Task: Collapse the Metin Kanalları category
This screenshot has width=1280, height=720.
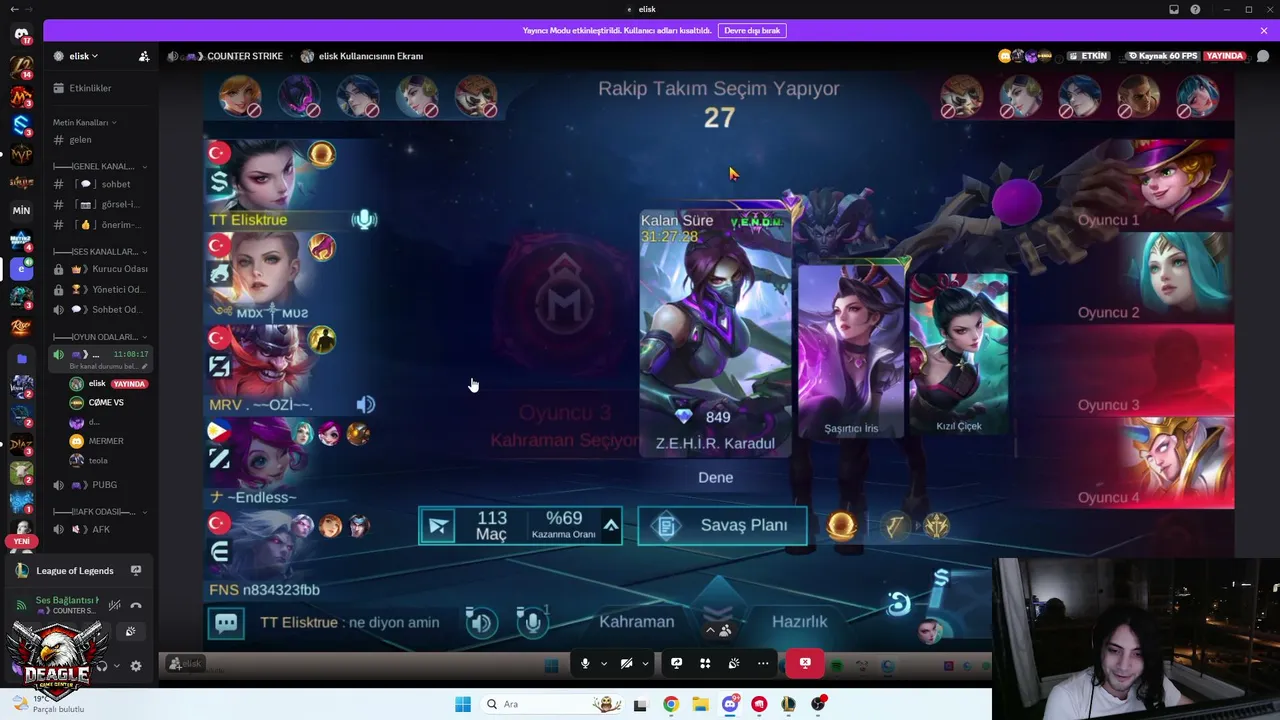Action: pyautogui.click(x=85, y=122)
